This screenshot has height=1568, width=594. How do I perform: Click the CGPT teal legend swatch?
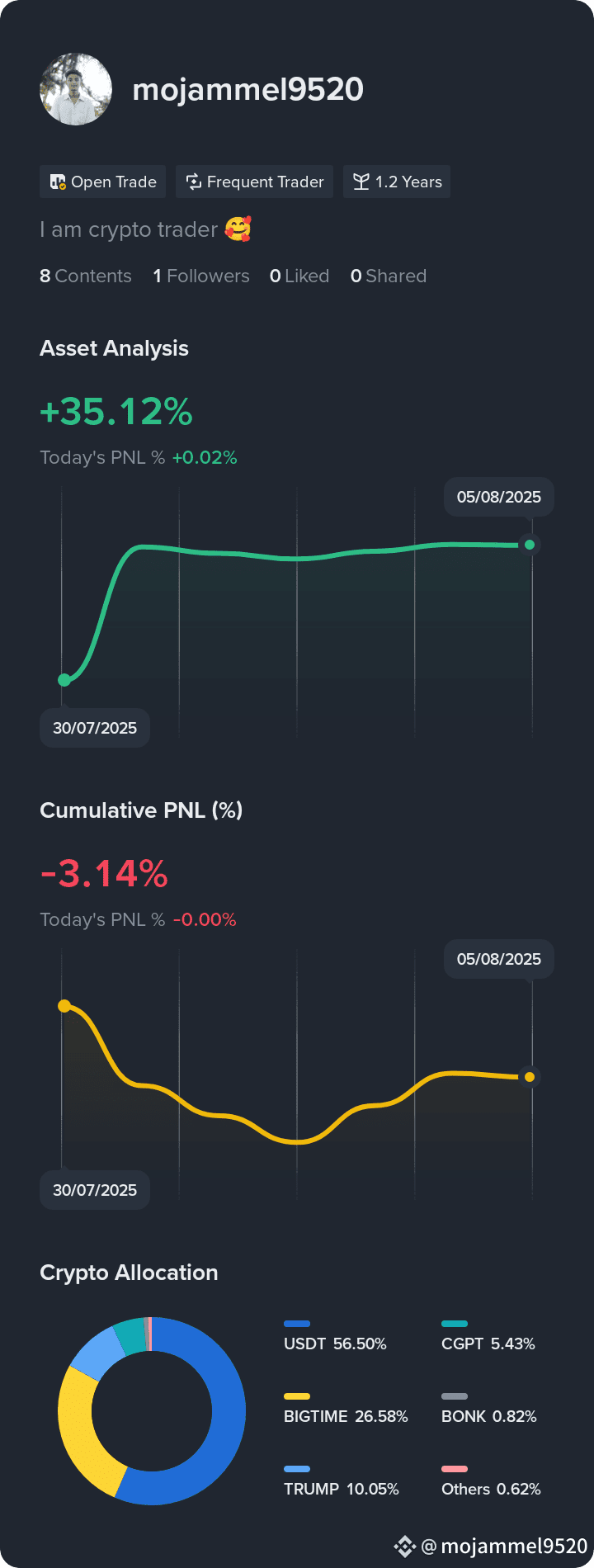[455, 1324]
